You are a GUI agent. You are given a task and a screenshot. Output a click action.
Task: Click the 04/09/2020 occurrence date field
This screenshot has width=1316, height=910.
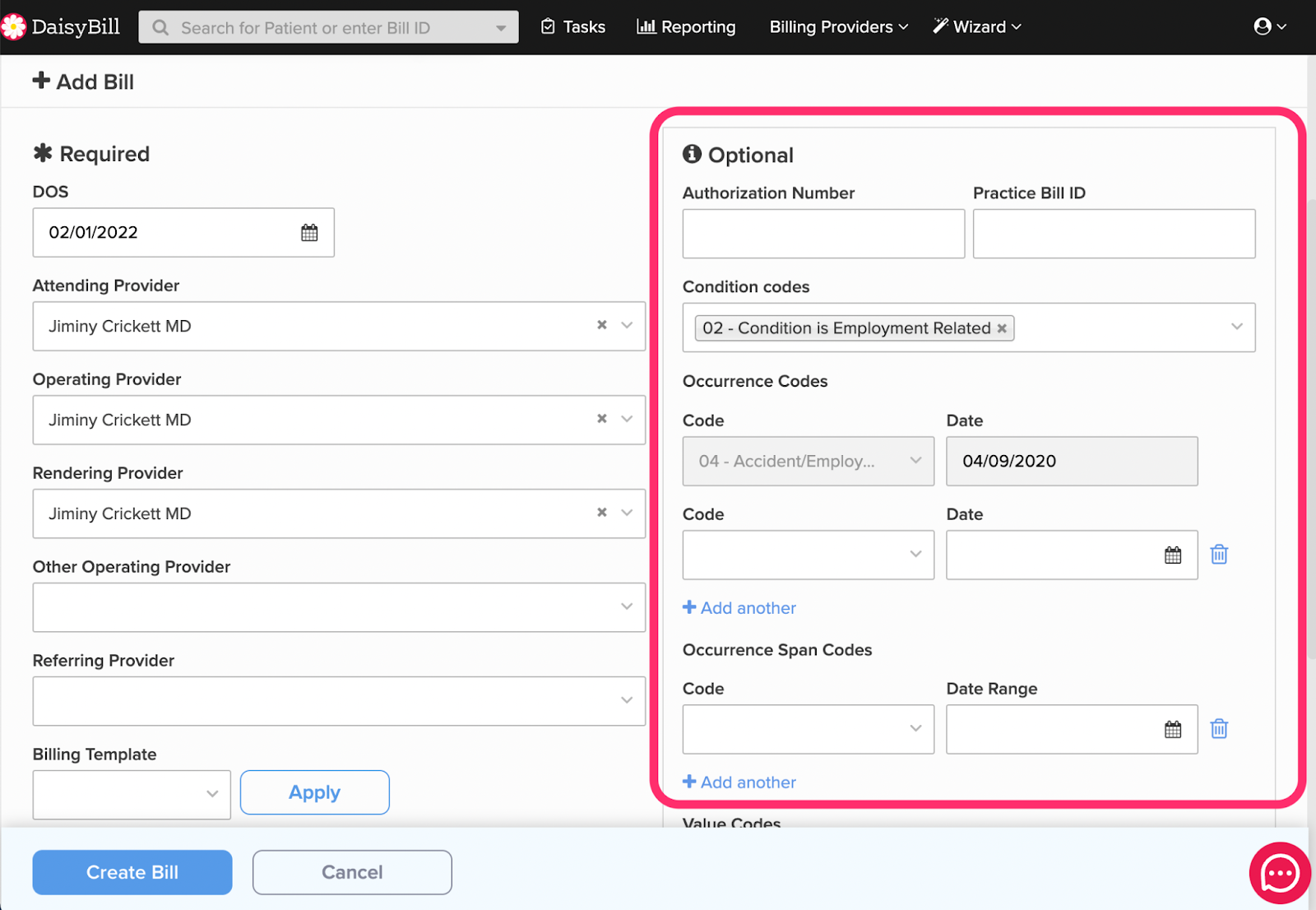point(1072,461)
